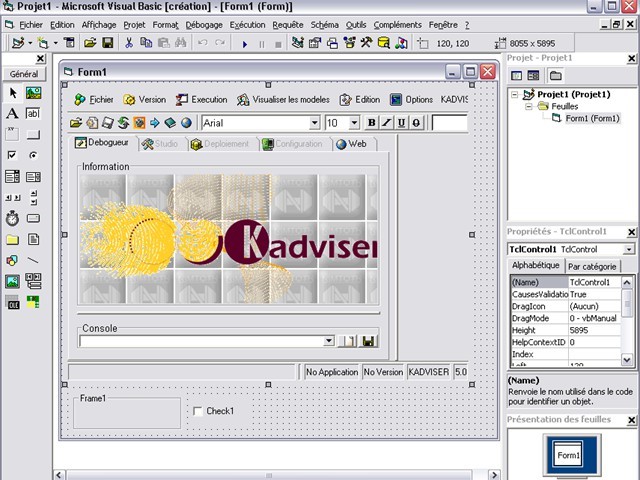This screenshot has height=480, width=640.
Task: Select the DirListBox folder tool
Action: click(13, 239)
